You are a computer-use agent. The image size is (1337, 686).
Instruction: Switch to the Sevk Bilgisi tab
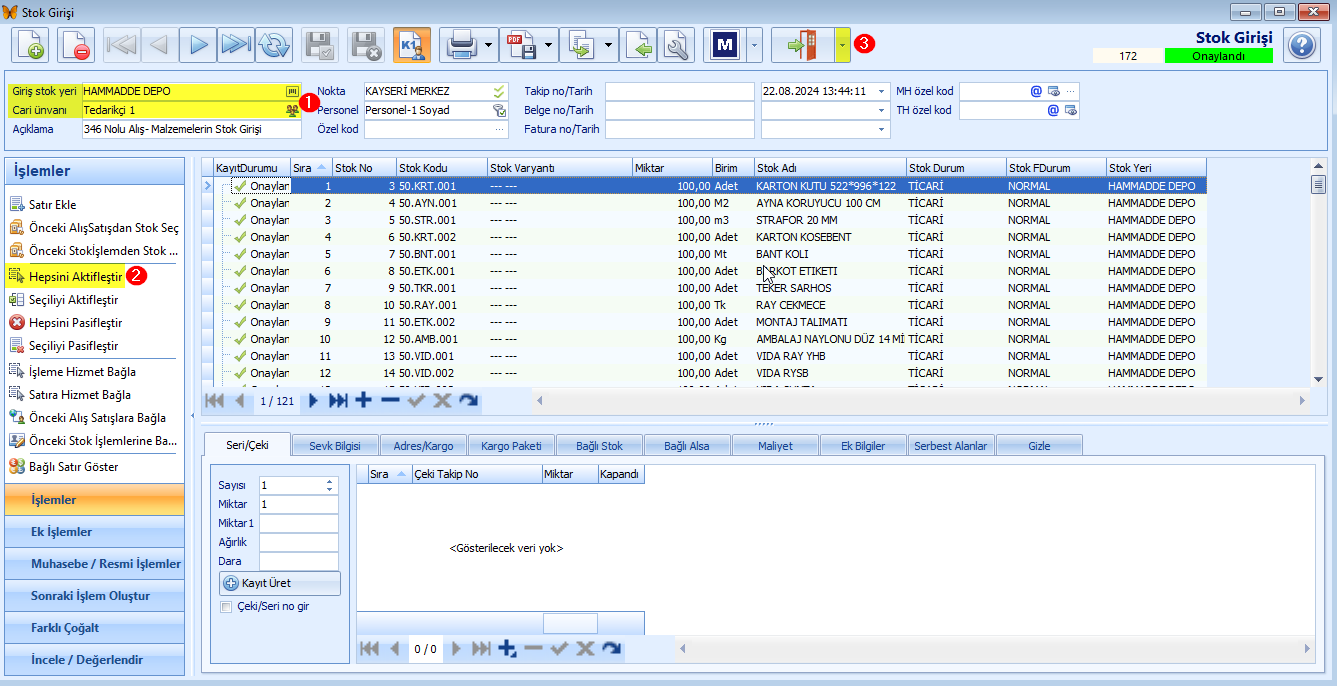[x=335, y=446]
